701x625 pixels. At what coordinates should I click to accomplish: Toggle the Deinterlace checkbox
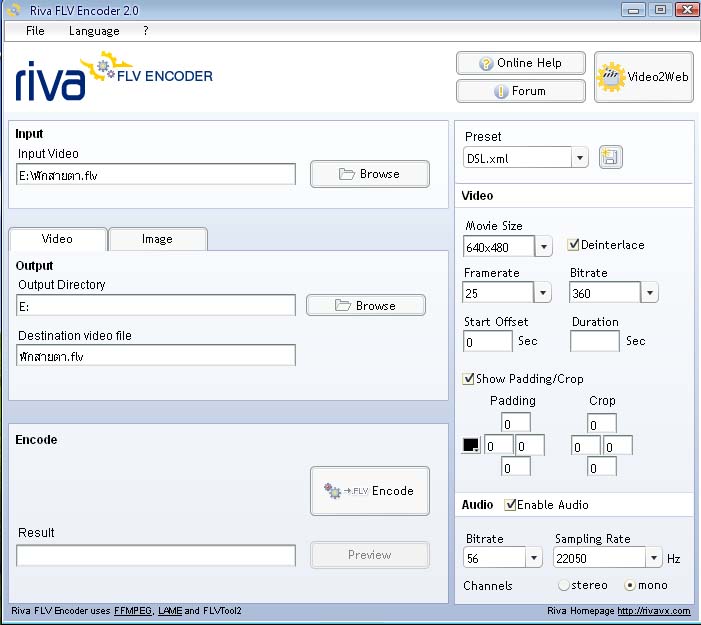click(573, 245)
